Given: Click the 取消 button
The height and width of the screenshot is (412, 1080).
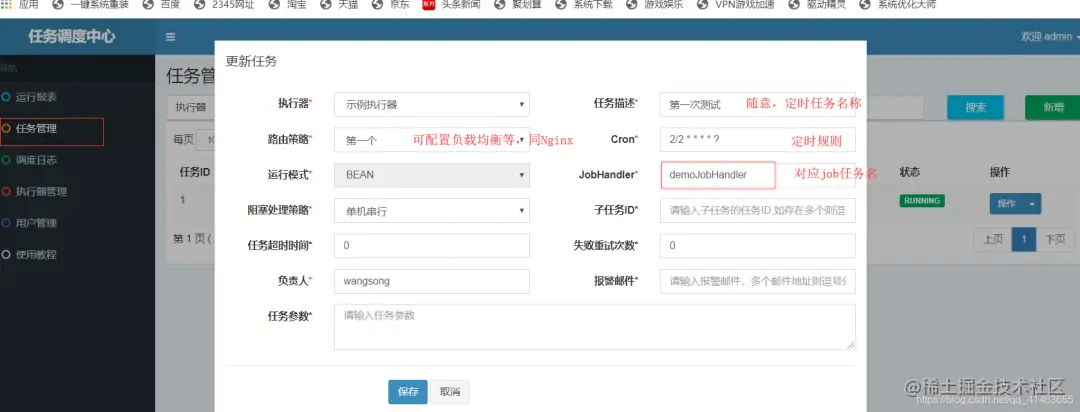Looking at the screenshot, I should (450, 392).
